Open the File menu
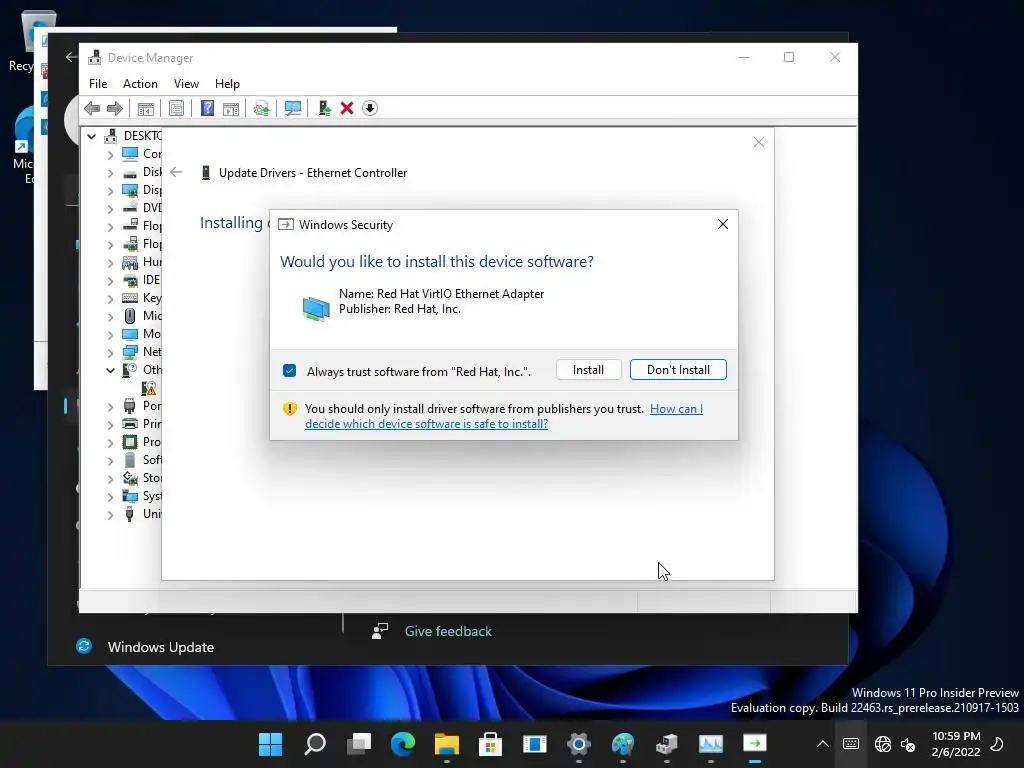The width and height of the screenshot is (1024, 768). click(98, 84)
